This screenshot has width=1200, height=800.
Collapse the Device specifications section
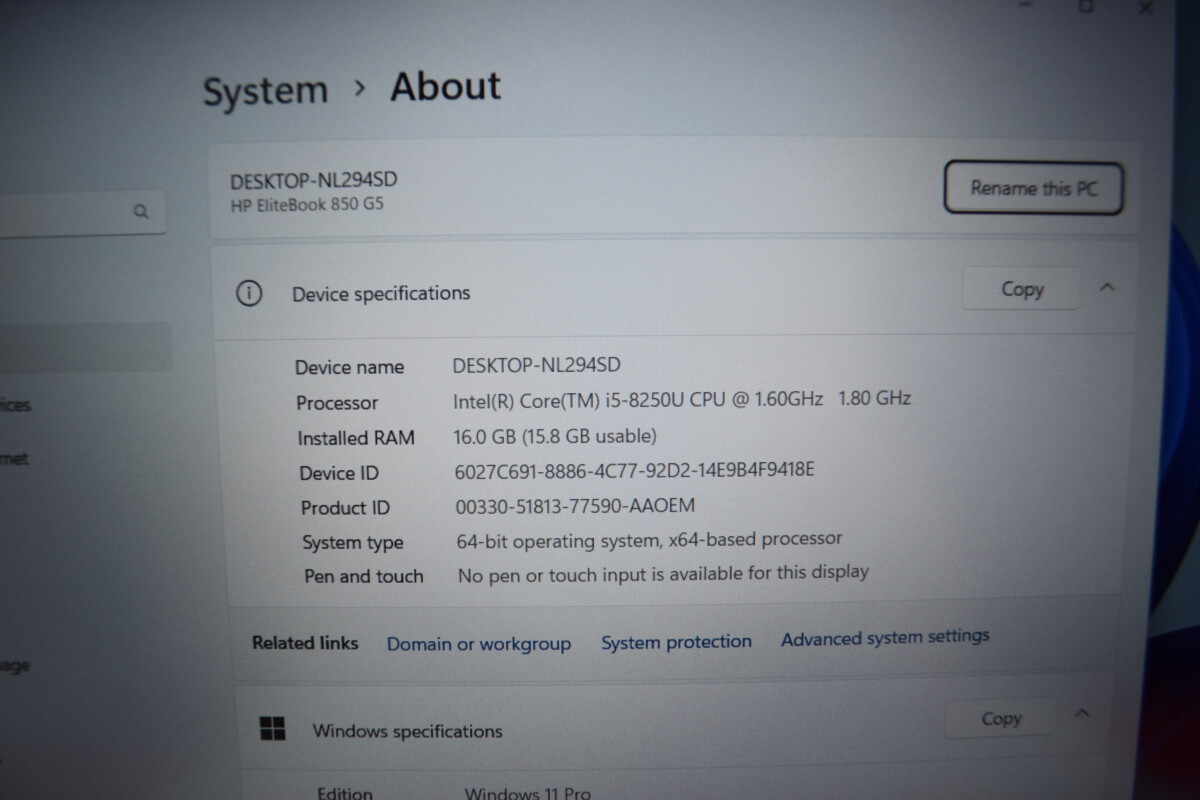click(x=1106, y=287)
